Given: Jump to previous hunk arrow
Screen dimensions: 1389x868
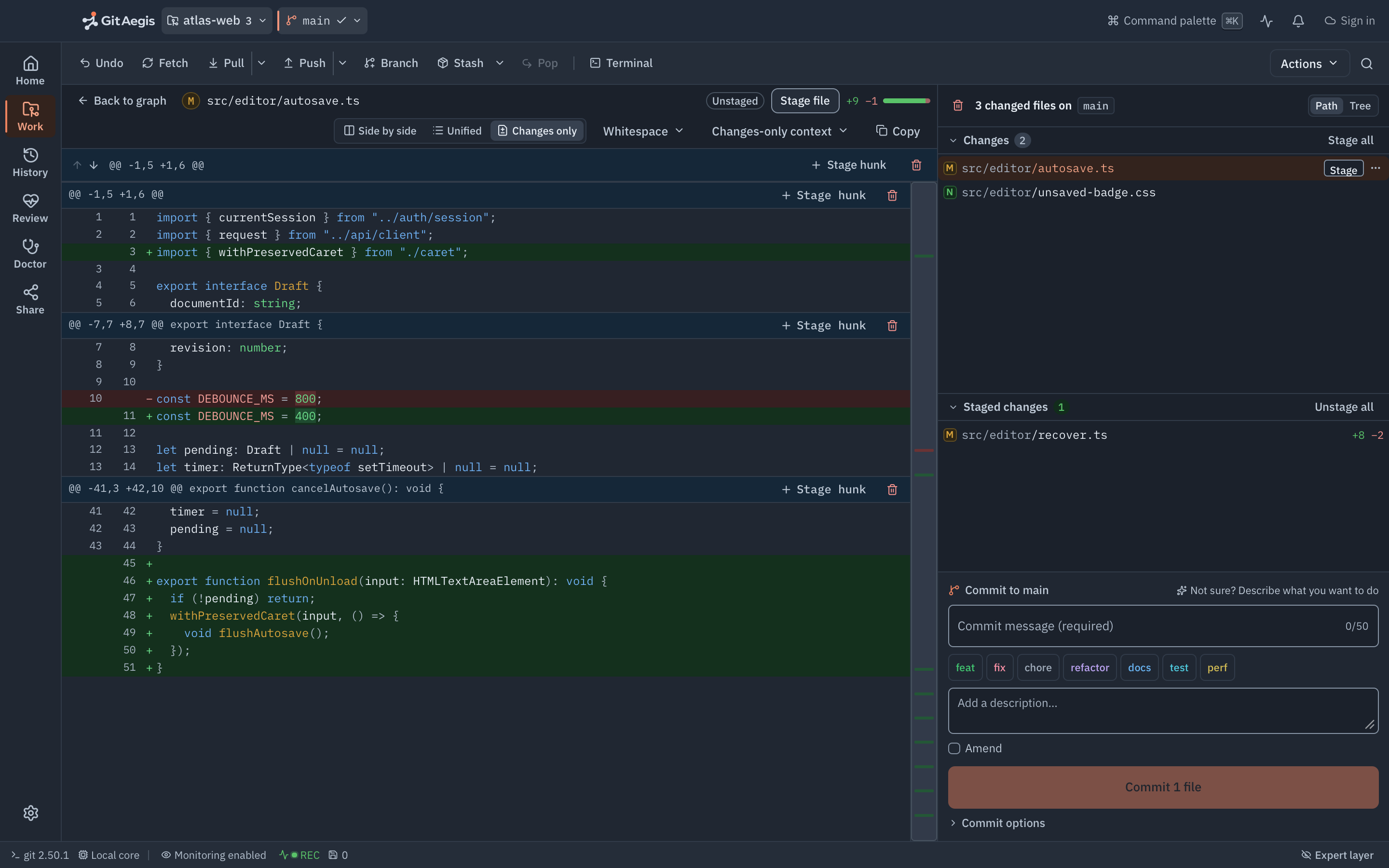Looking at the screenshot, I should click(78, 165).
